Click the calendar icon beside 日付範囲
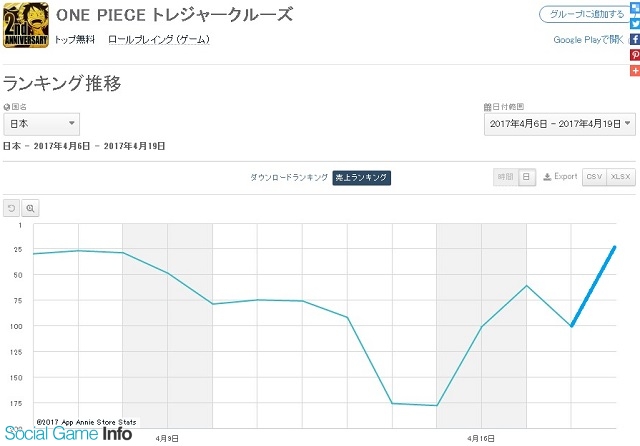640x446 pixels. coord(487,107)
